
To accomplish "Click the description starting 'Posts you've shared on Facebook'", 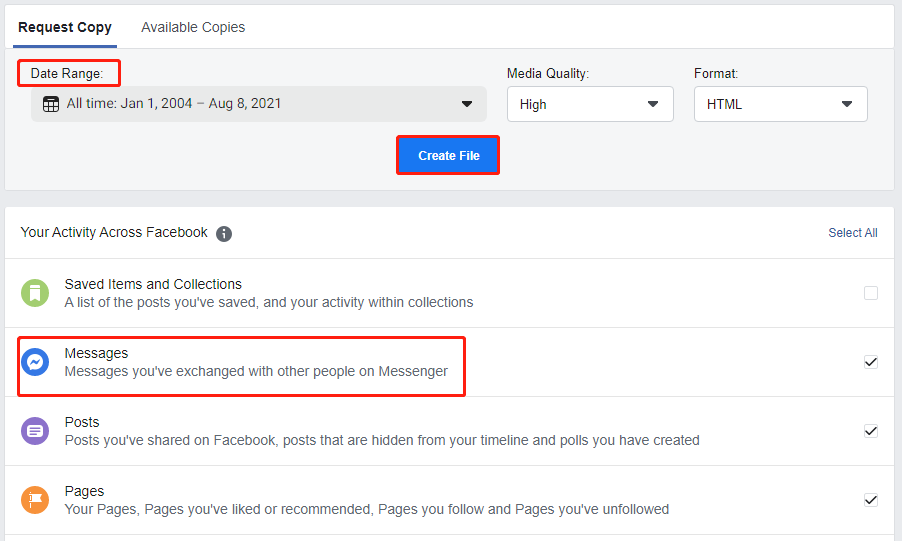I will (382, 440).
